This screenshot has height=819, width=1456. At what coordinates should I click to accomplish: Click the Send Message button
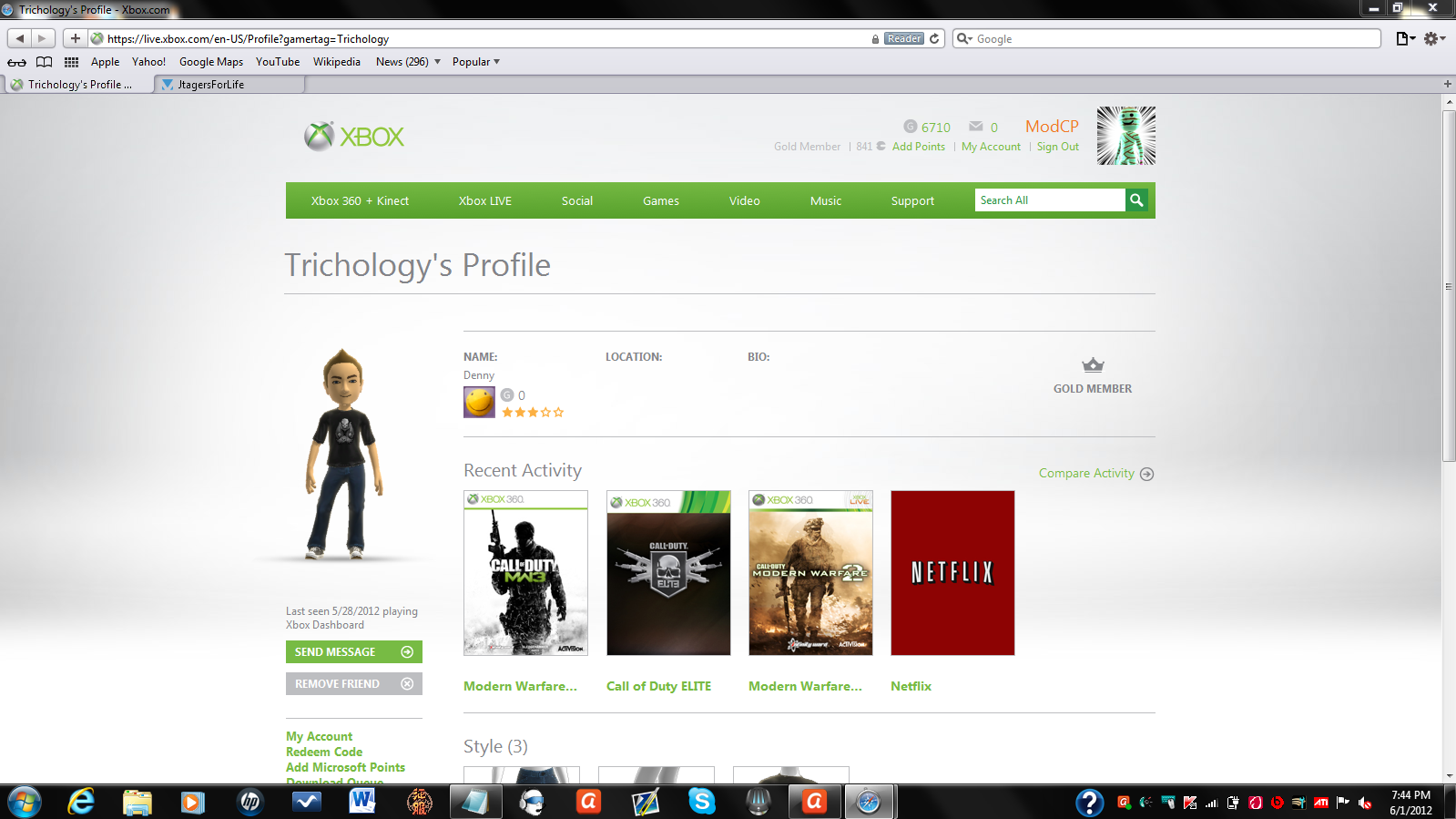click(x=354, y=652)
